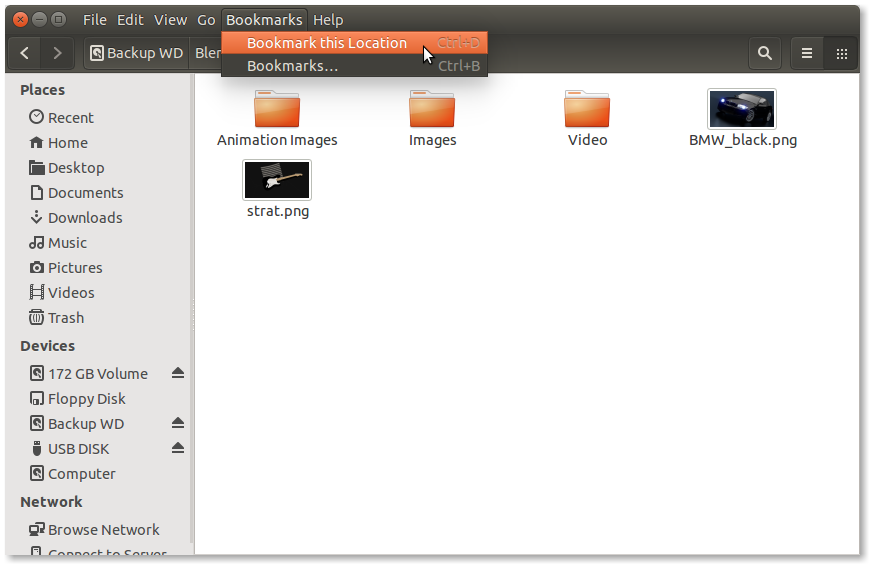
Task: Open the View menu
Action: tap(170, 20)
